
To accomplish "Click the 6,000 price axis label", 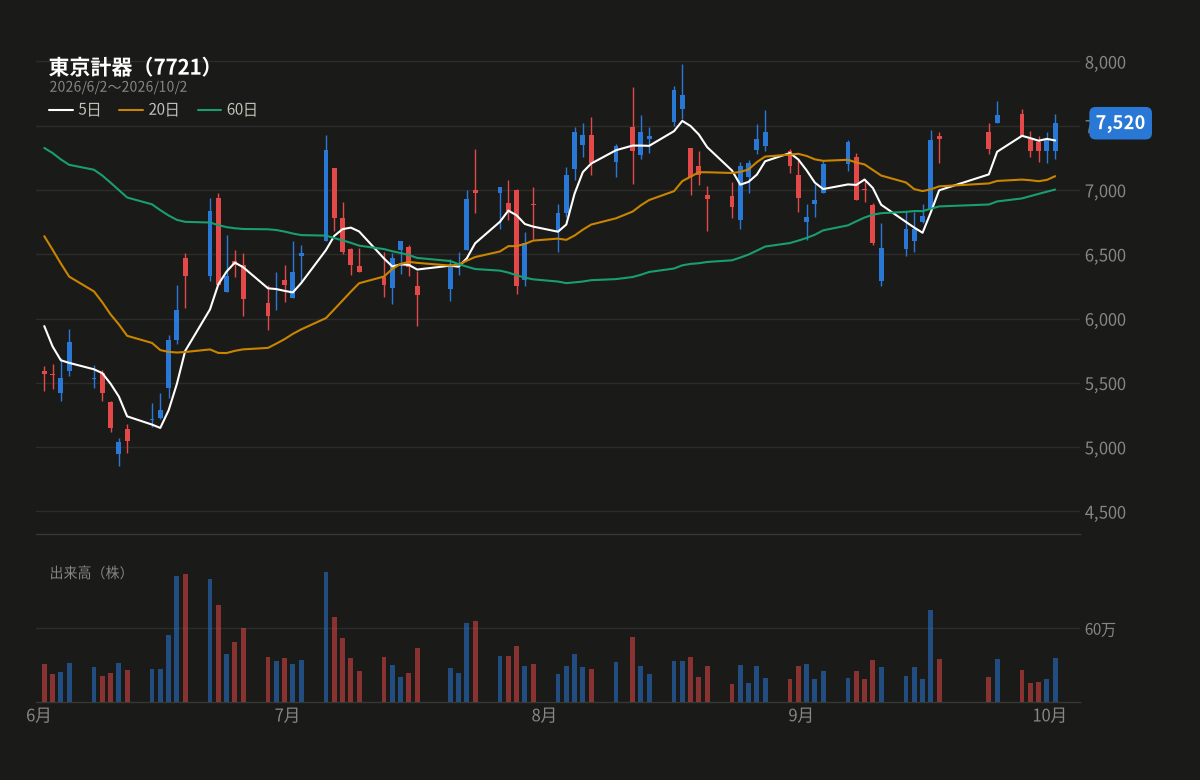I will pos(1105,319).
